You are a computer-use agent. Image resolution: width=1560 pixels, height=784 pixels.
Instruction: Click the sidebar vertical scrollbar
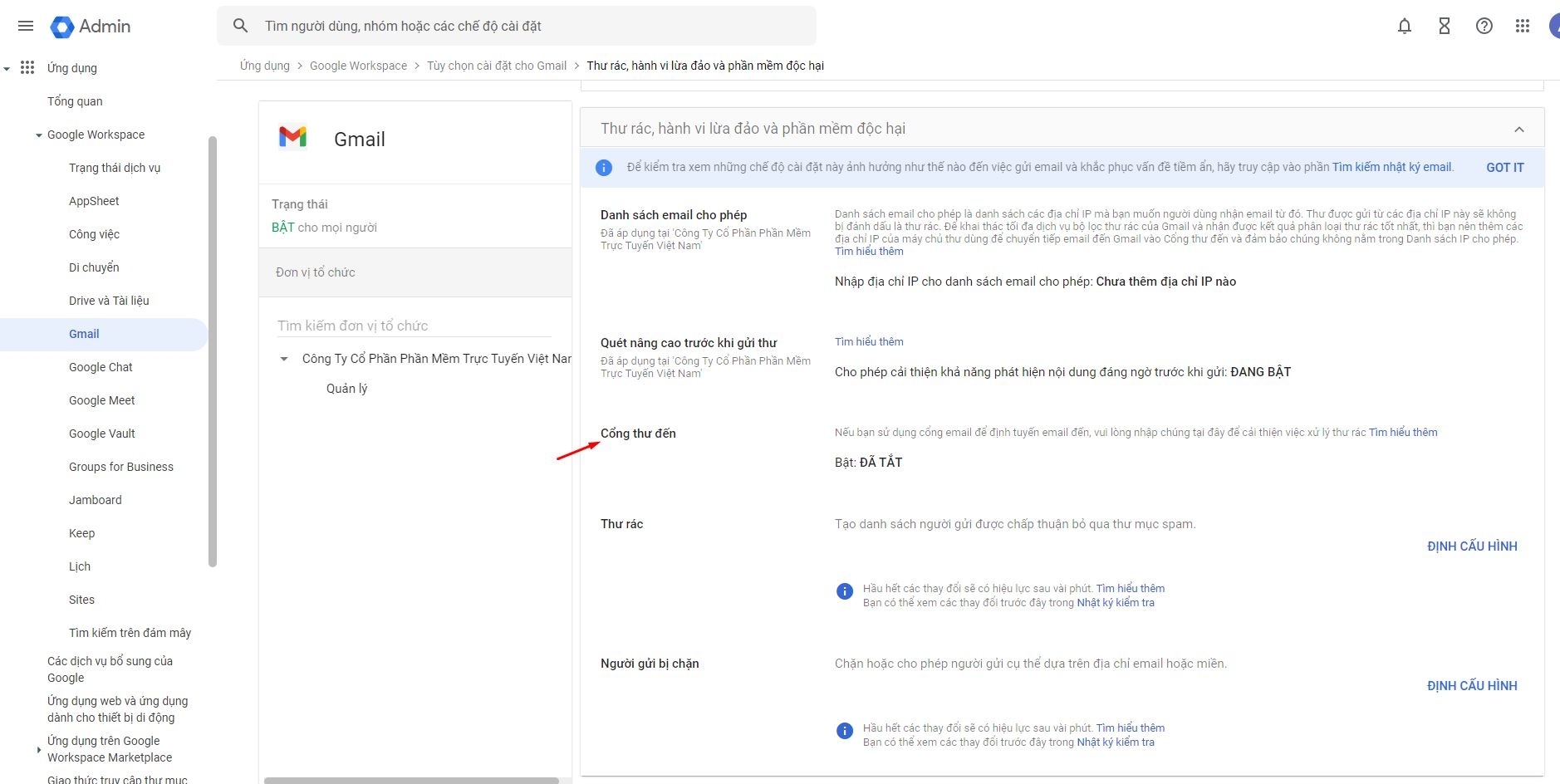click(213, 351)
